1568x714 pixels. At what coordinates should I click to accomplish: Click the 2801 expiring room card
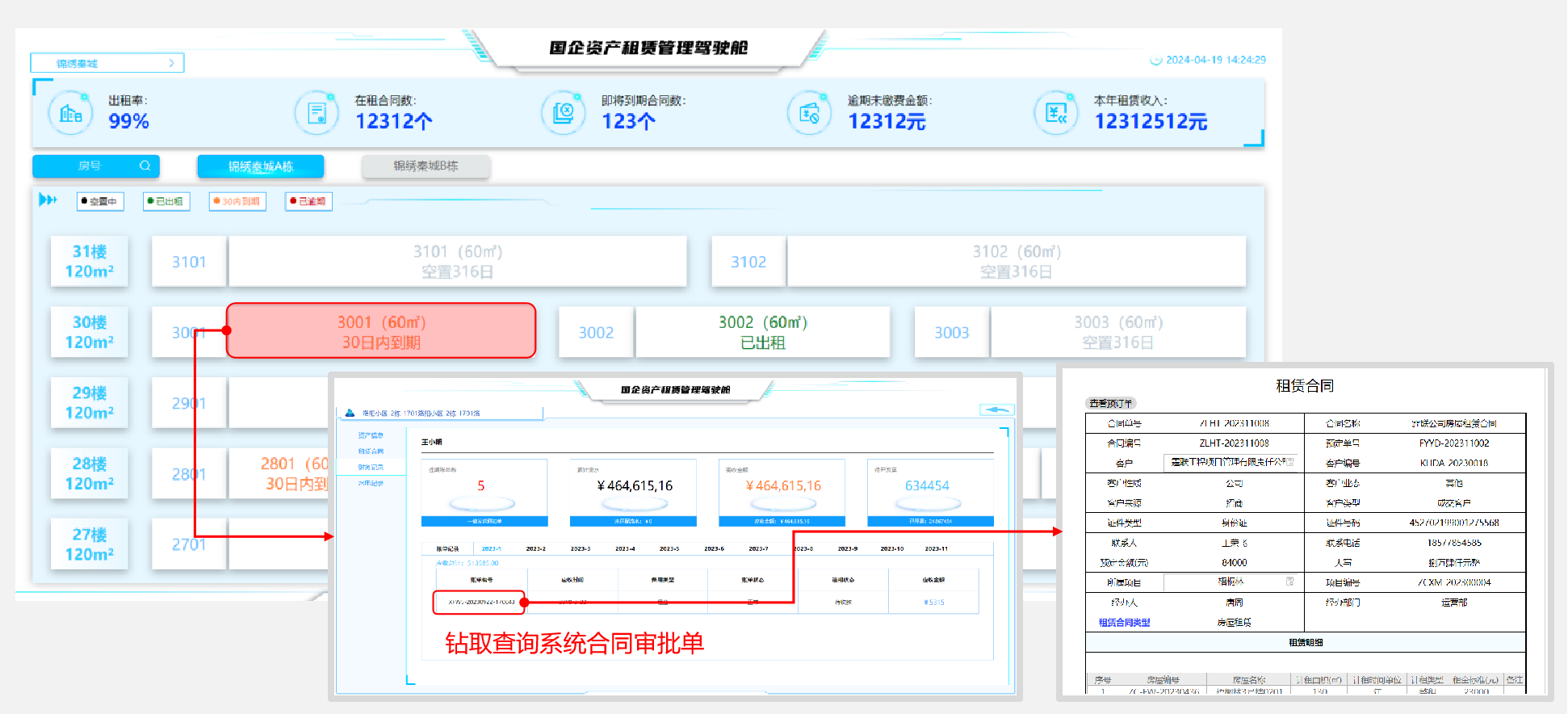pos(279,473)
